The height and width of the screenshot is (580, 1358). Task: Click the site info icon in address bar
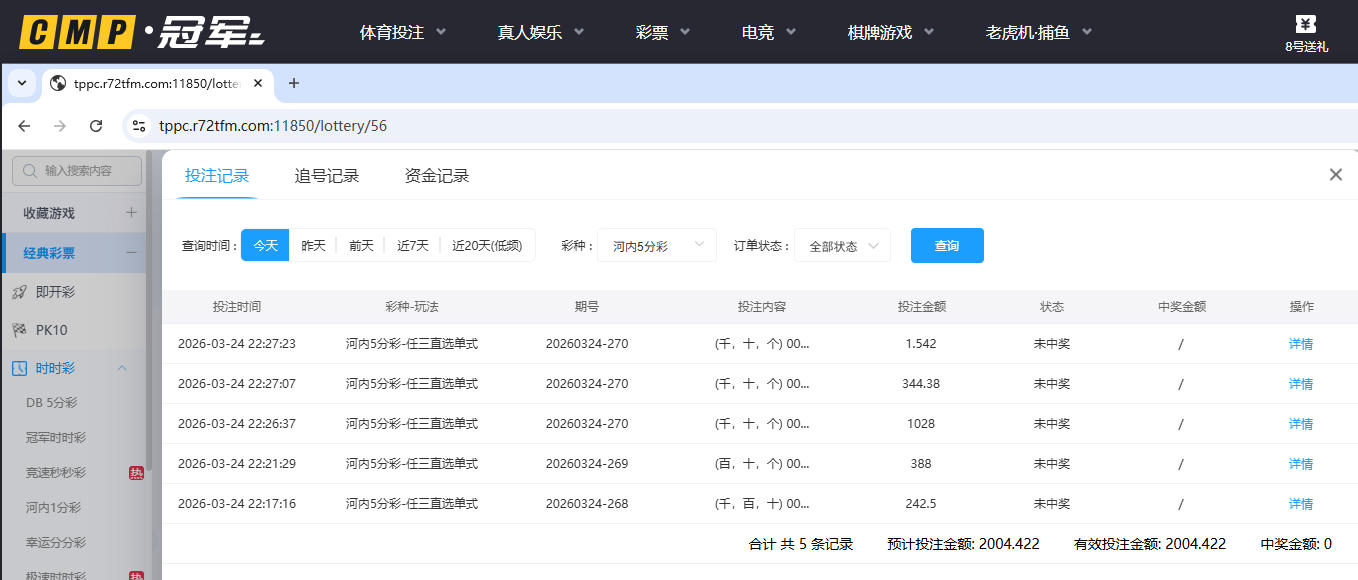click(x=140, y=126)
